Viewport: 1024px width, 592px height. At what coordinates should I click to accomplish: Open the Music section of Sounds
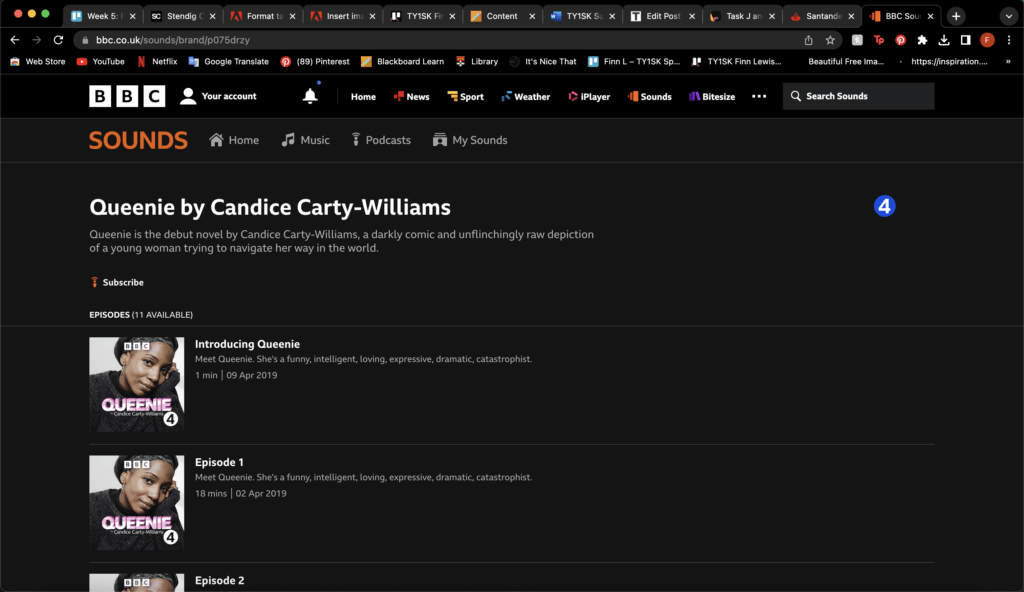306,140
